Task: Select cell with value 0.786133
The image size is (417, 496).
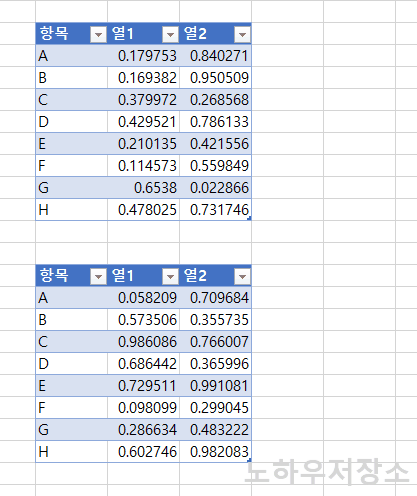Action: [216, 122]
